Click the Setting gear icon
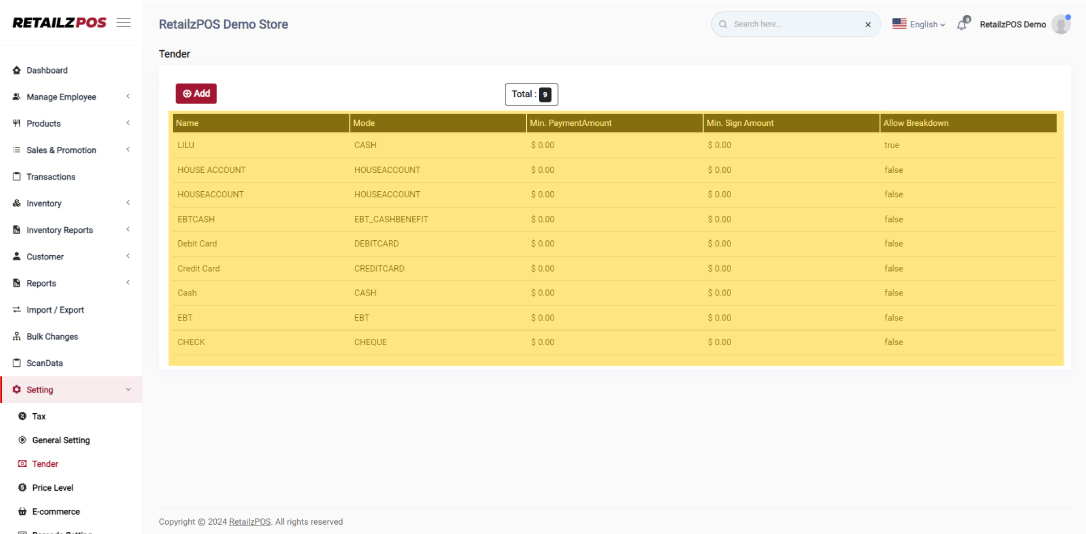 [16, 390]
